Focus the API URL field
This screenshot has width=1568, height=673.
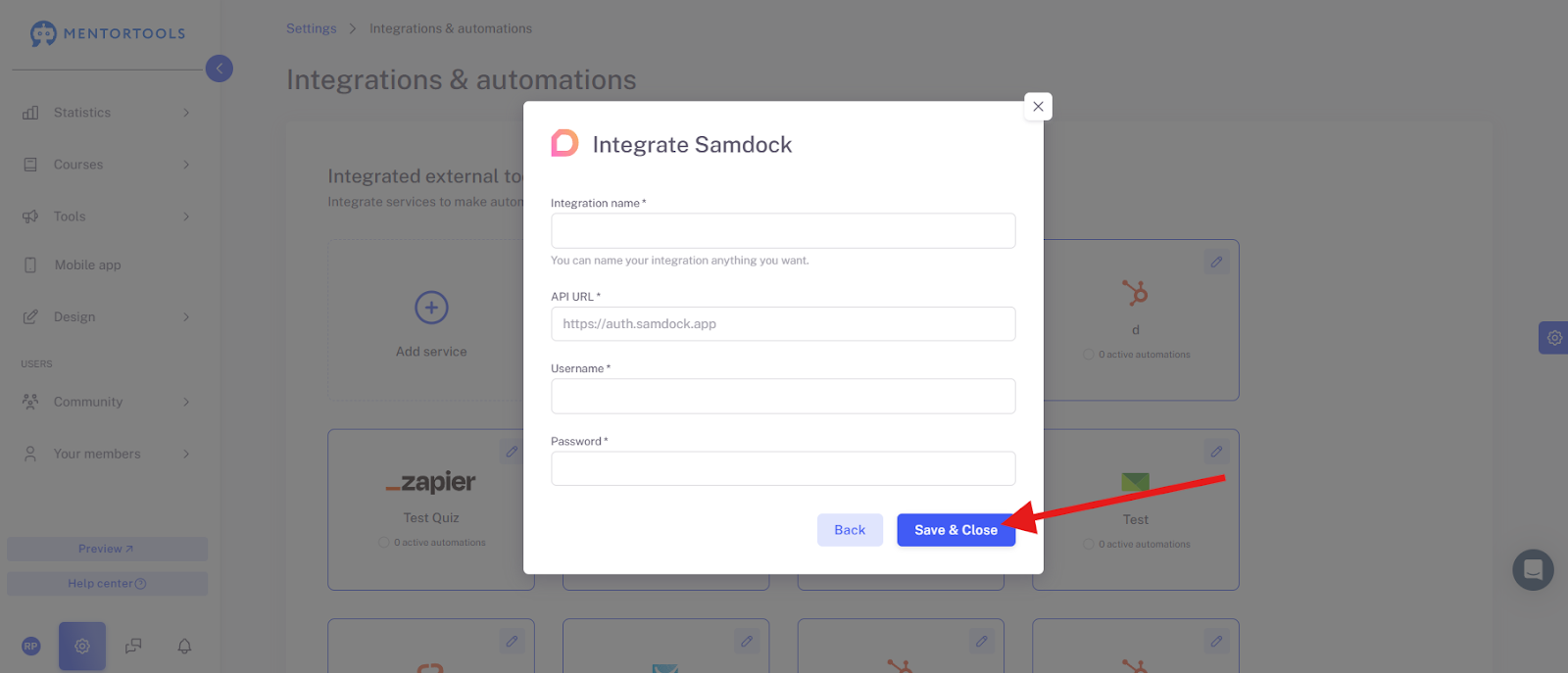pos(783,324)
